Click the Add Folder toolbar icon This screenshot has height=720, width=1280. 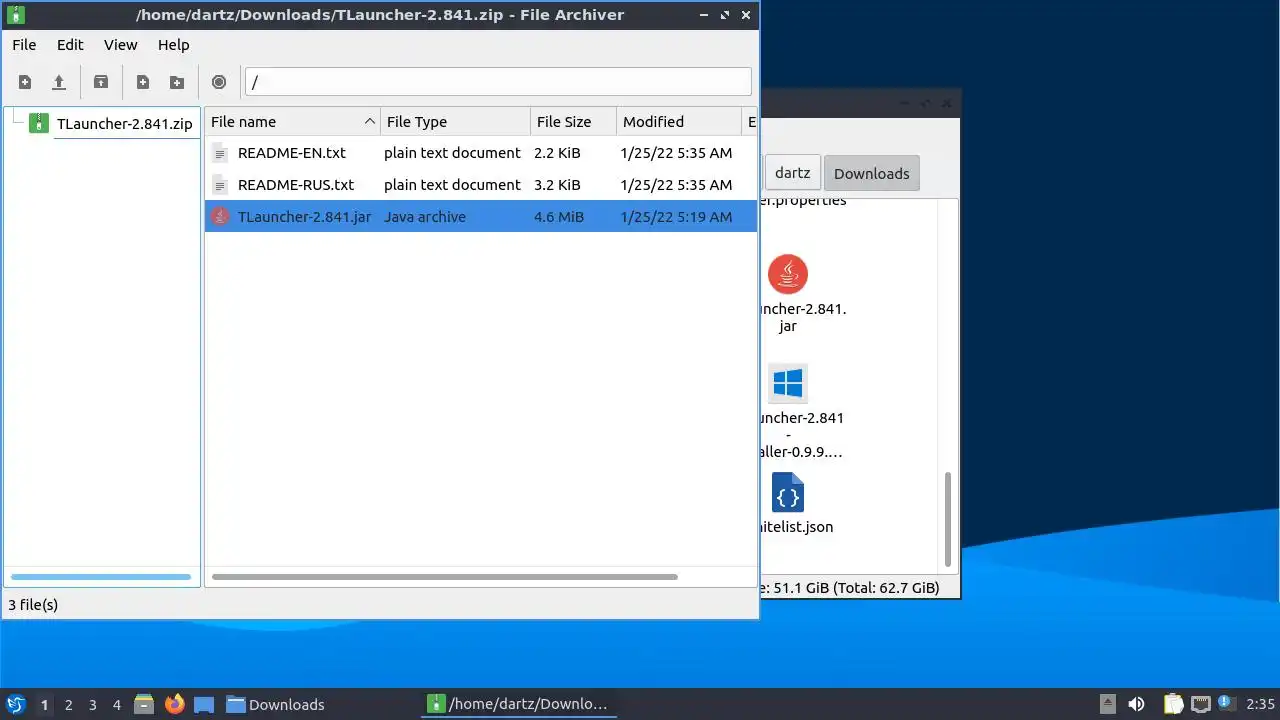coord(177,82)
